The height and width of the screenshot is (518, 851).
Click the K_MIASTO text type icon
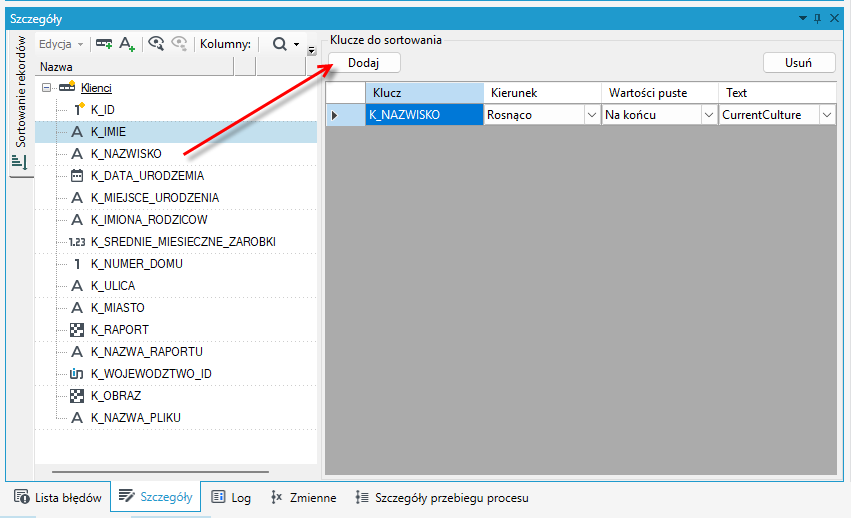(x=77, y=308)
